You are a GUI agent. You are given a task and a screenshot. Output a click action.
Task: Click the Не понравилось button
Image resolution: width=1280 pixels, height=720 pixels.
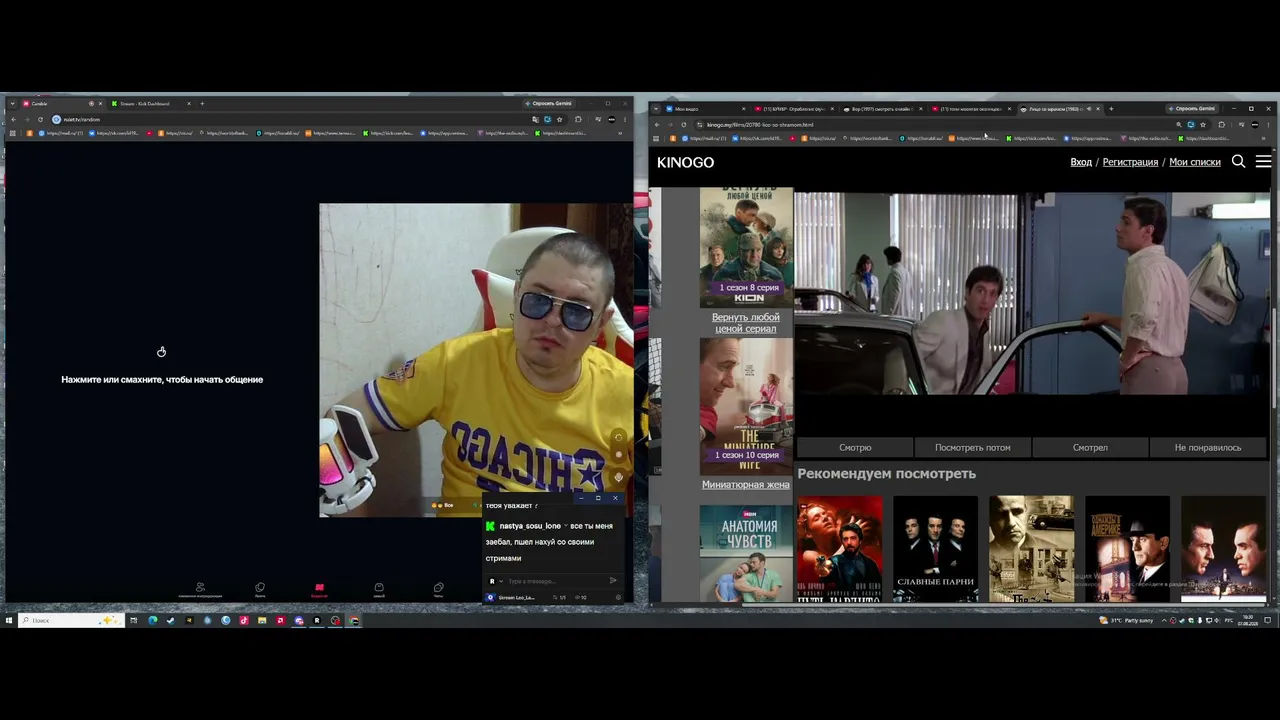(1208, 448)
